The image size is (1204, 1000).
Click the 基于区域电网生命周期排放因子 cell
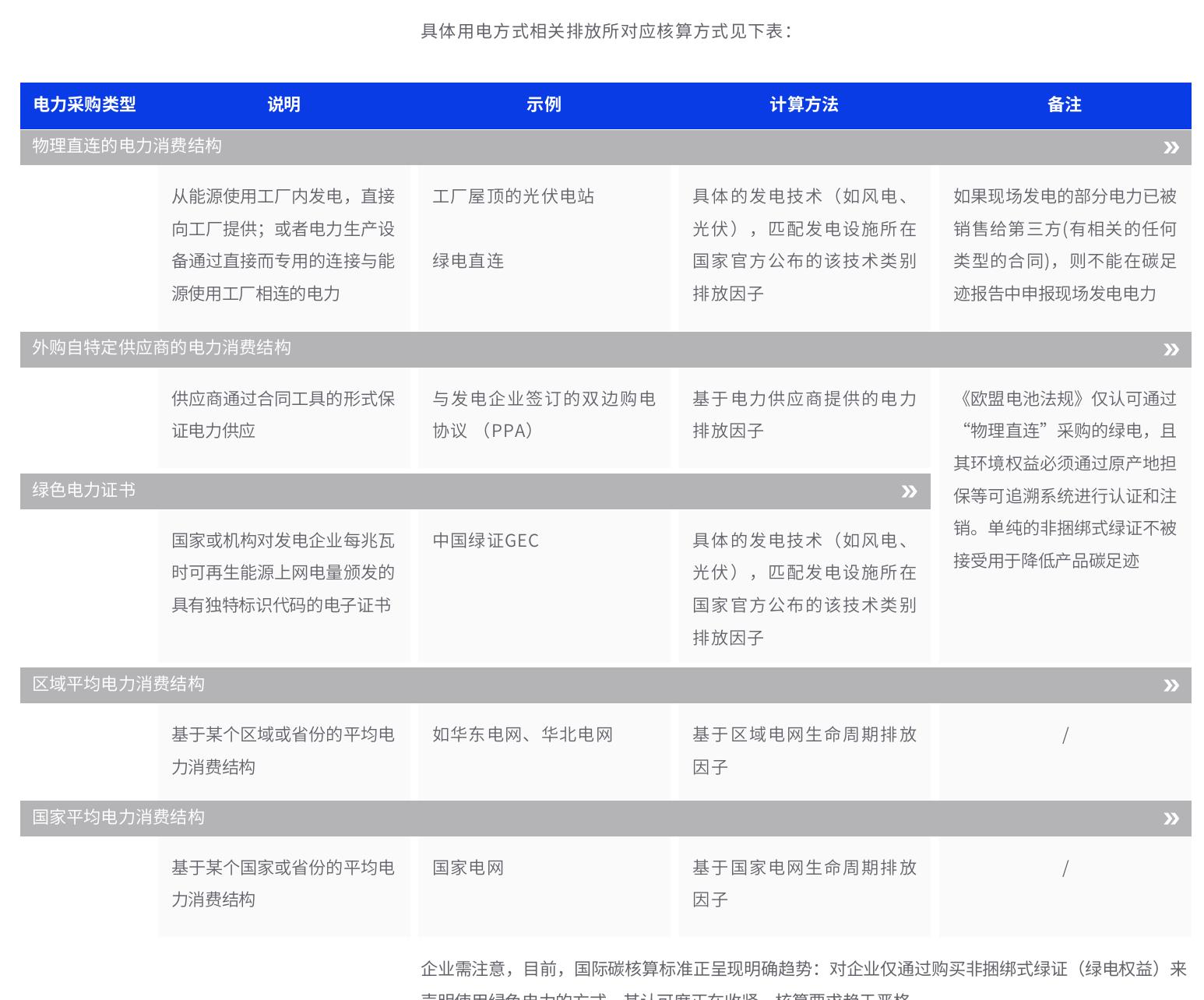(x=804, y=752)
